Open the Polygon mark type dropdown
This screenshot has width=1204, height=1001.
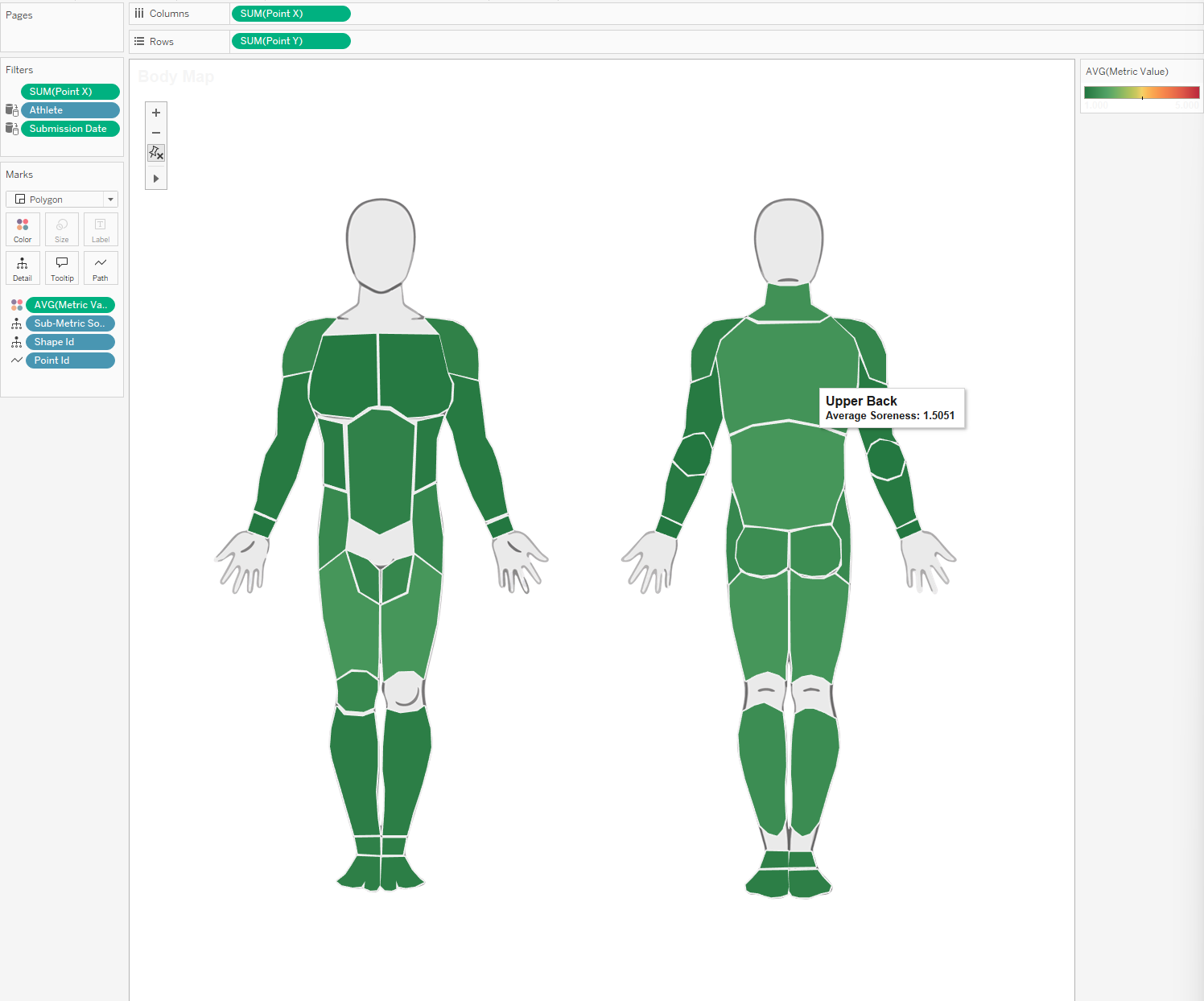click(110, 199)
